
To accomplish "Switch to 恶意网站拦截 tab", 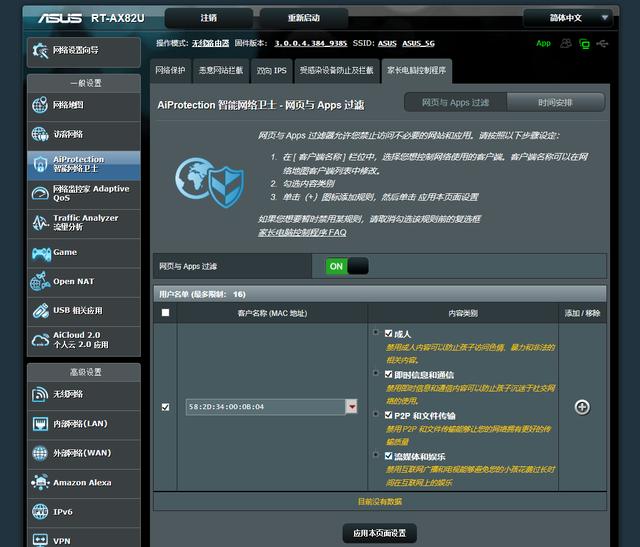I will (x=221, y=71).
